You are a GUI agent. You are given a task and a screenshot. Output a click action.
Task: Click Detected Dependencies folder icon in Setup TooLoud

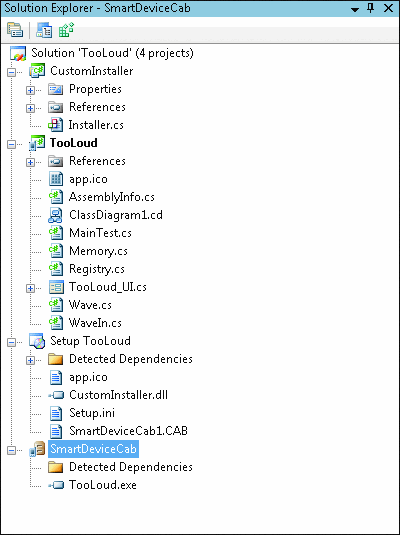pyautogui.click(x=56, y=359)
